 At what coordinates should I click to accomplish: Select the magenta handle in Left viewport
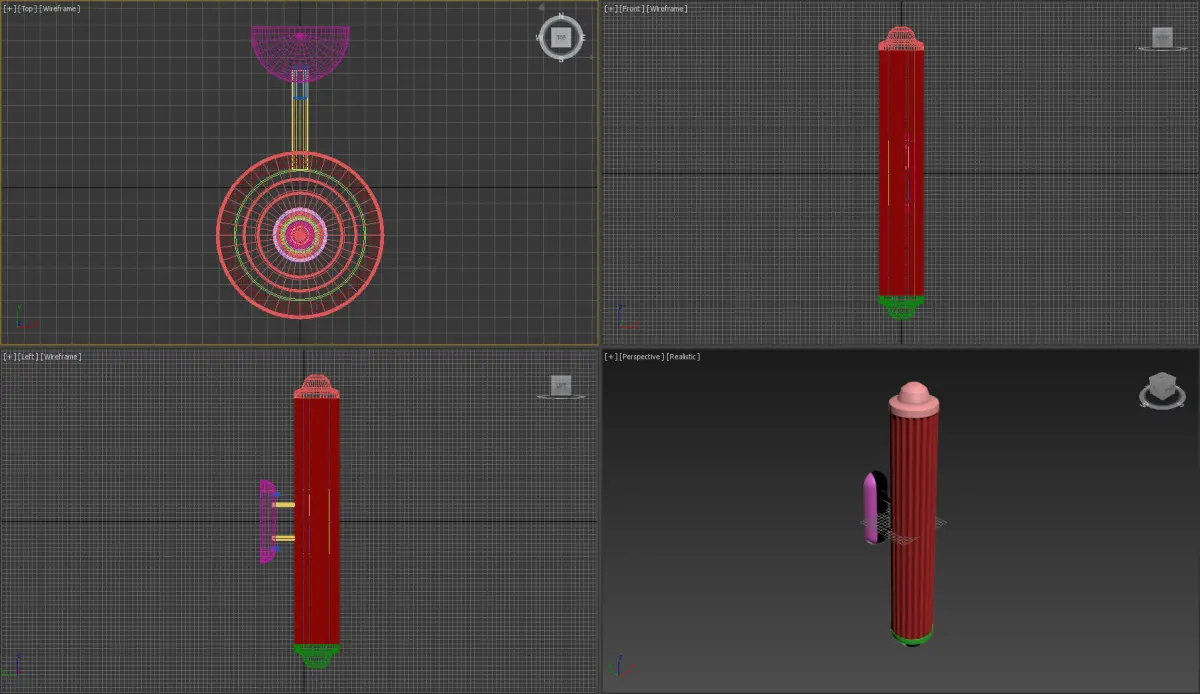267,521
